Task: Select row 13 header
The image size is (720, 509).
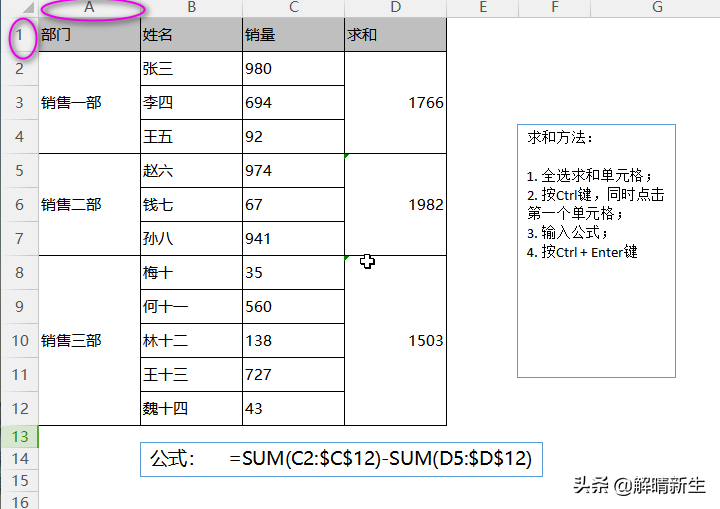Action: pyautogui.click(x=20, y=436)
